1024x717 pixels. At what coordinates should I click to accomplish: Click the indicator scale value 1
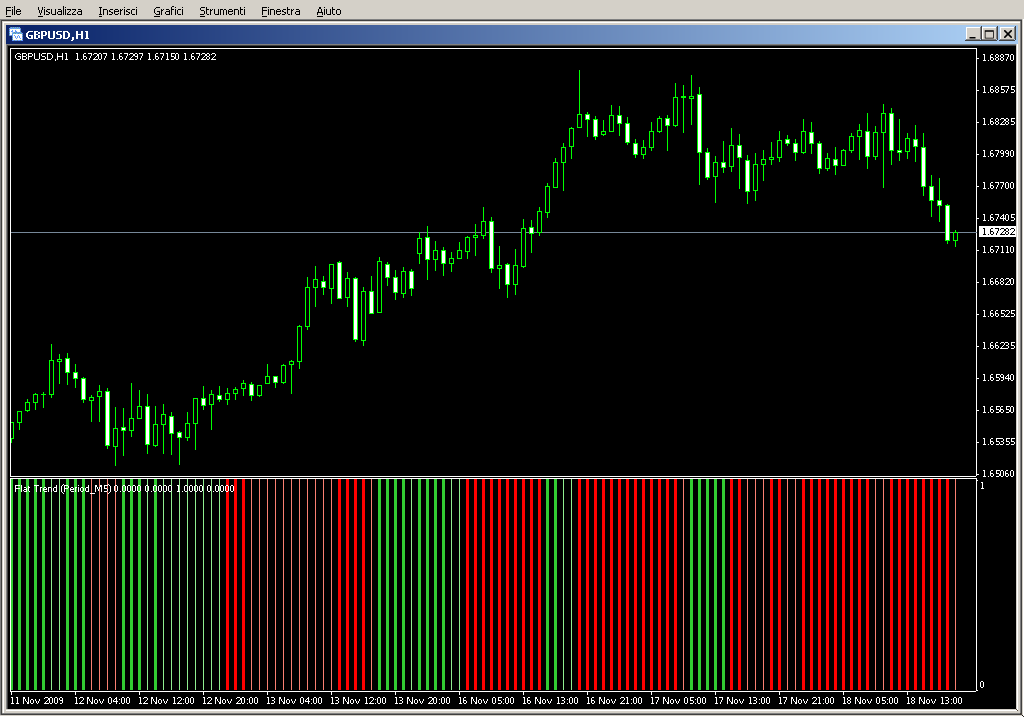982,486
